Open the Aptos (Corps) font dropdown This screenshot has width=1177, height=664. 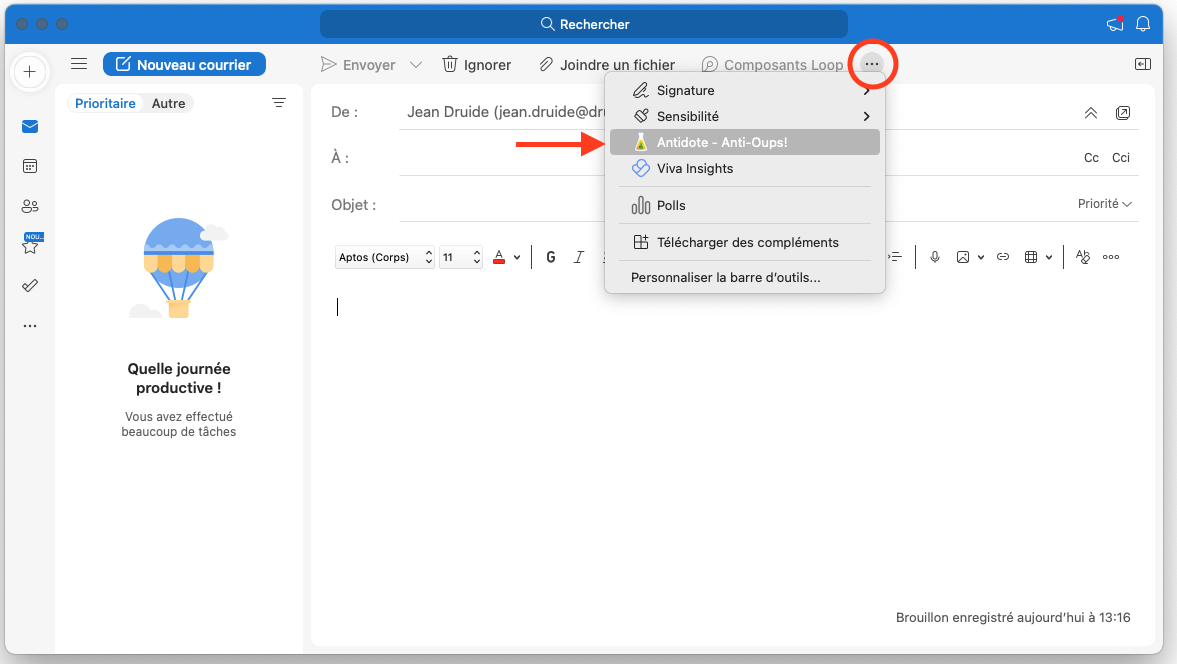click(385, 257)
